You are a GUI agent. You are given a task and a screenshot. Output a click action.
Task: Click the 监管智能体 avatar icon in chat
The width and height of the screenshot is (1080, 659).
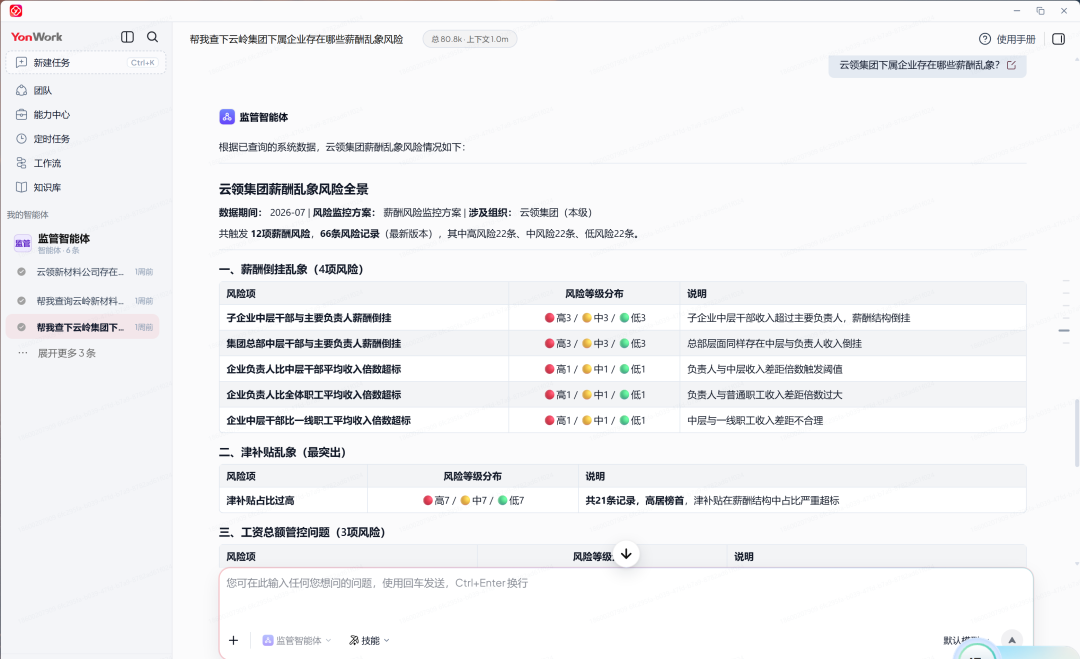point(227,117)
